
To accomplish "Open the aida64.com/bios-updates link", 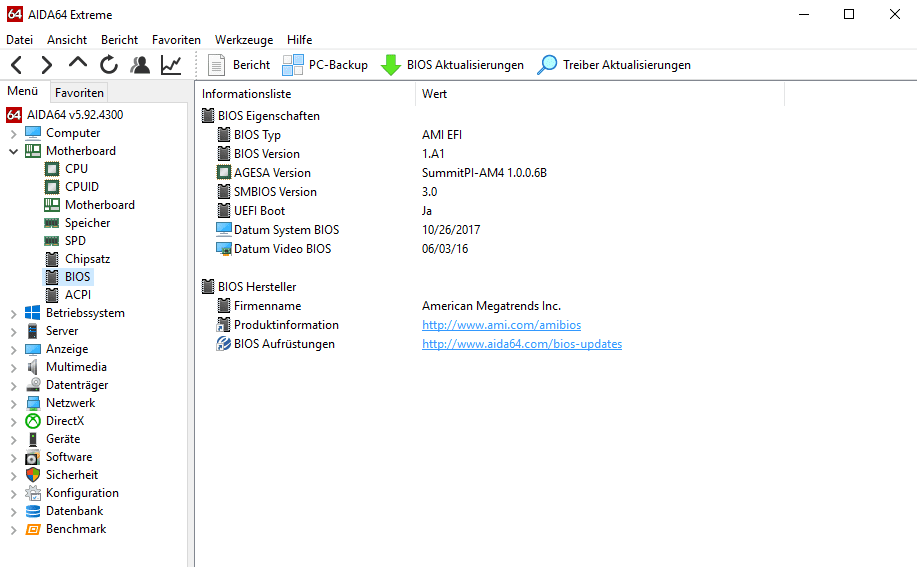I will (522, 344).
